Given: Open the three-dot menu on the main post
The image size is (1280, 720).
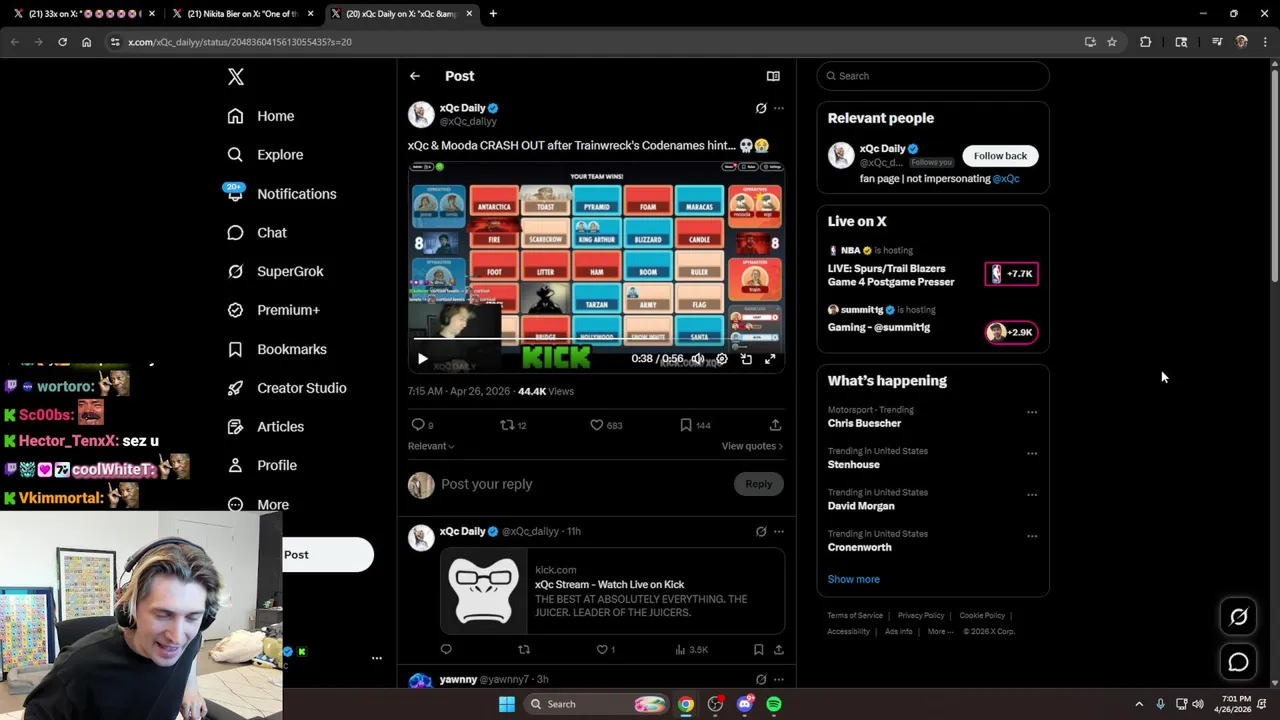Looking at the screenshot, I should pyautogui.click(x=779, y=108).
